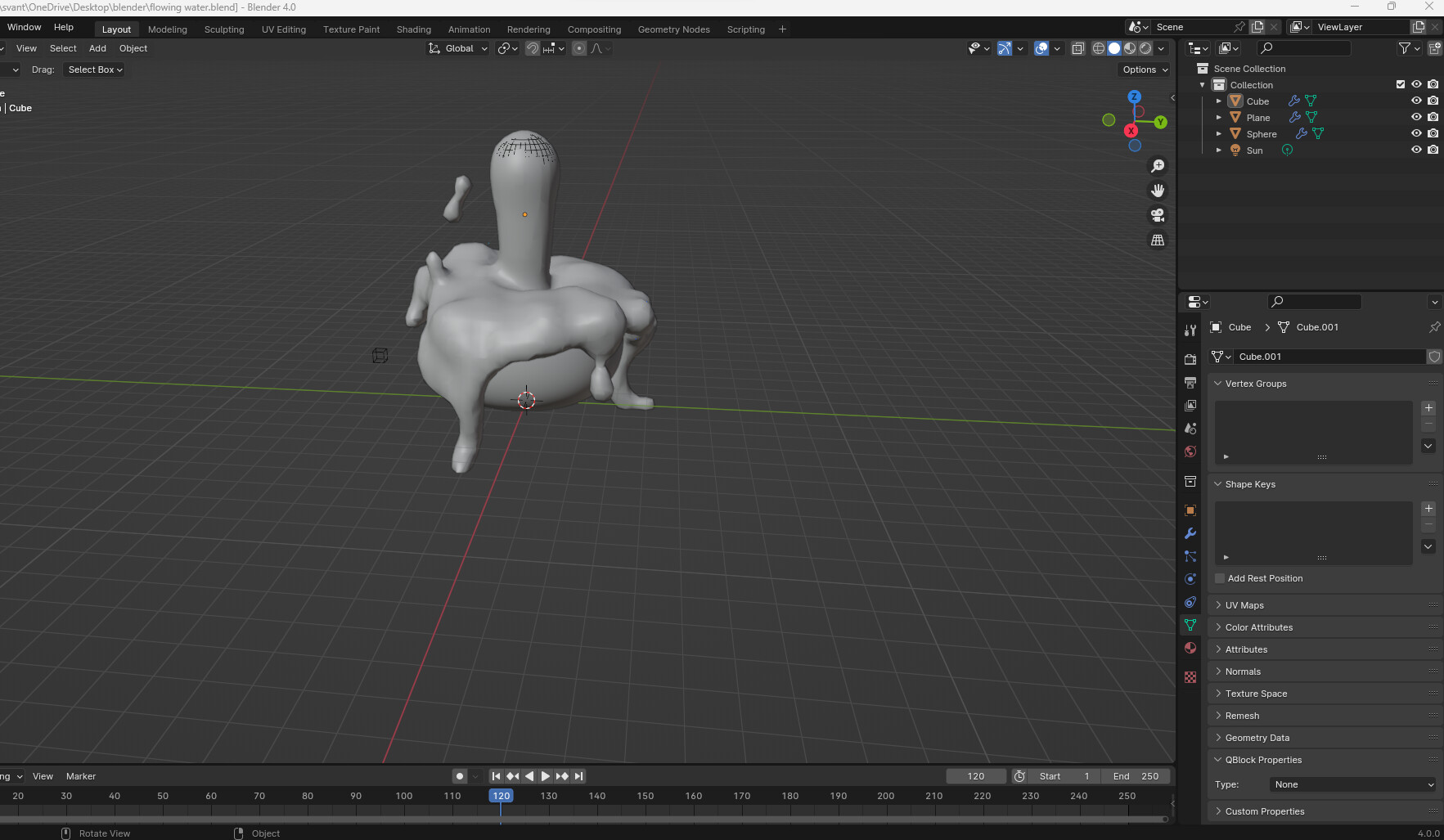
Task: Open the viewport Add menu
Action: [x=97, y=48]
